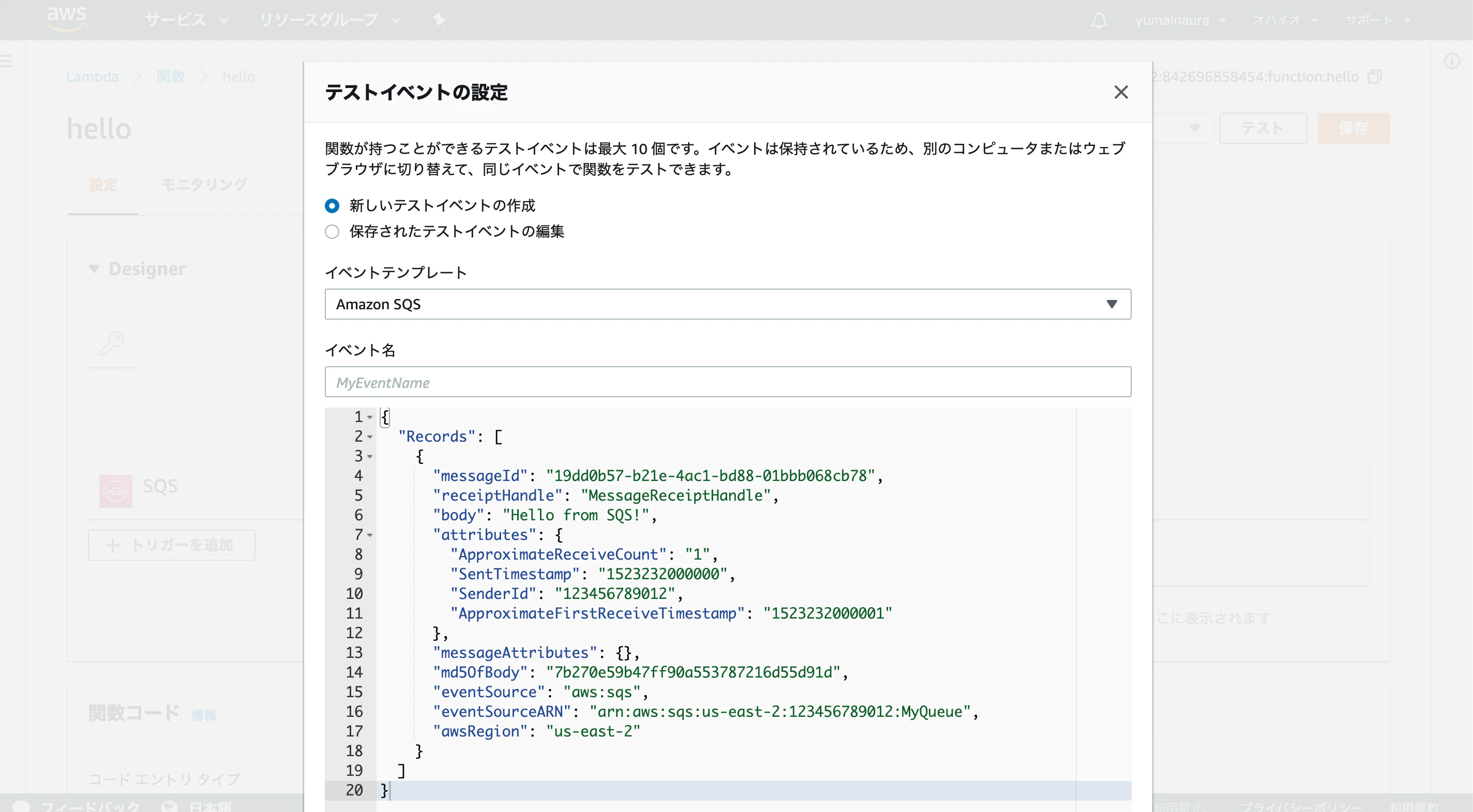The width and height of the screenshot is (1473, 812).
Task: Click the messageId value in JSON editor
Action: (x=711, y=476)
